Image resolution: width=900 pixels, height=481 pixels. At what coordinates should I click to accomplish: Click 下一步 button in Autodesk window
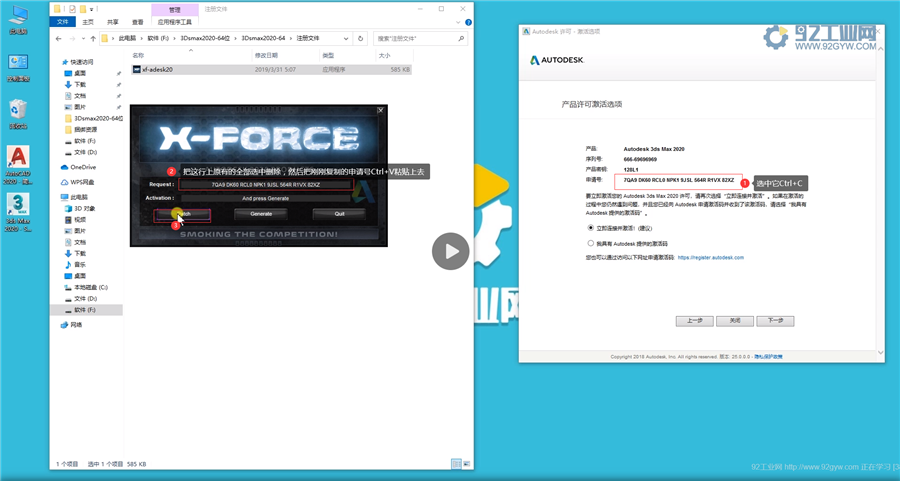775,321
